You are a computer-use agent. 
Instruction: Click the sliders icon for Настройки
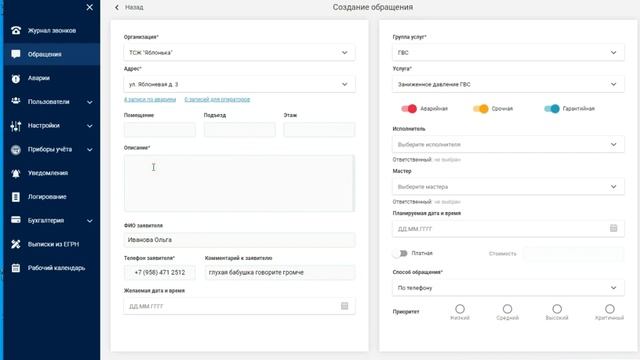(x=16, y=126)
